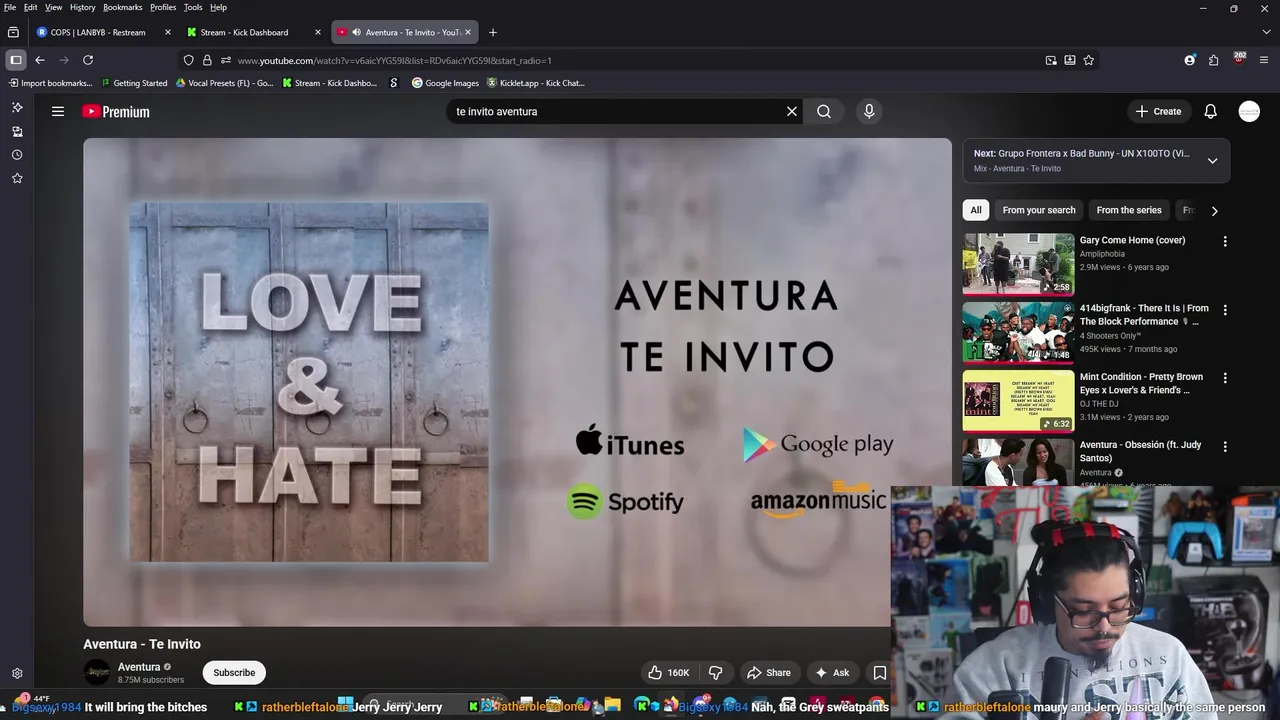Open browser extensions puzzle icon
Viewport: 1280px width, 720px height.
1214,60
